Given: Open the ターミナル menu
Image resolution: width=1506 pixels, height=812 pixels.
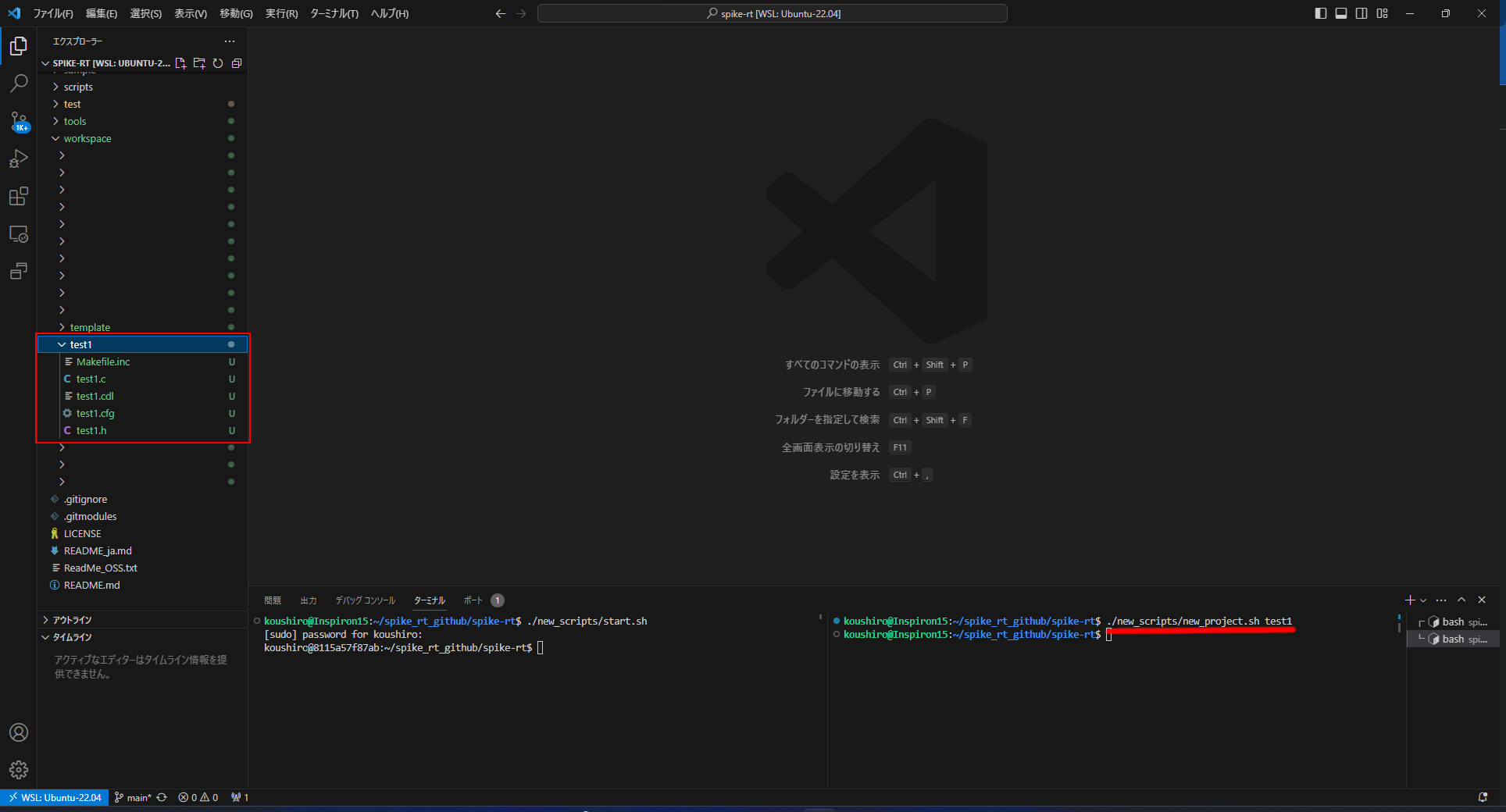Looking at the screenshot, I should [x=334, y=13].
